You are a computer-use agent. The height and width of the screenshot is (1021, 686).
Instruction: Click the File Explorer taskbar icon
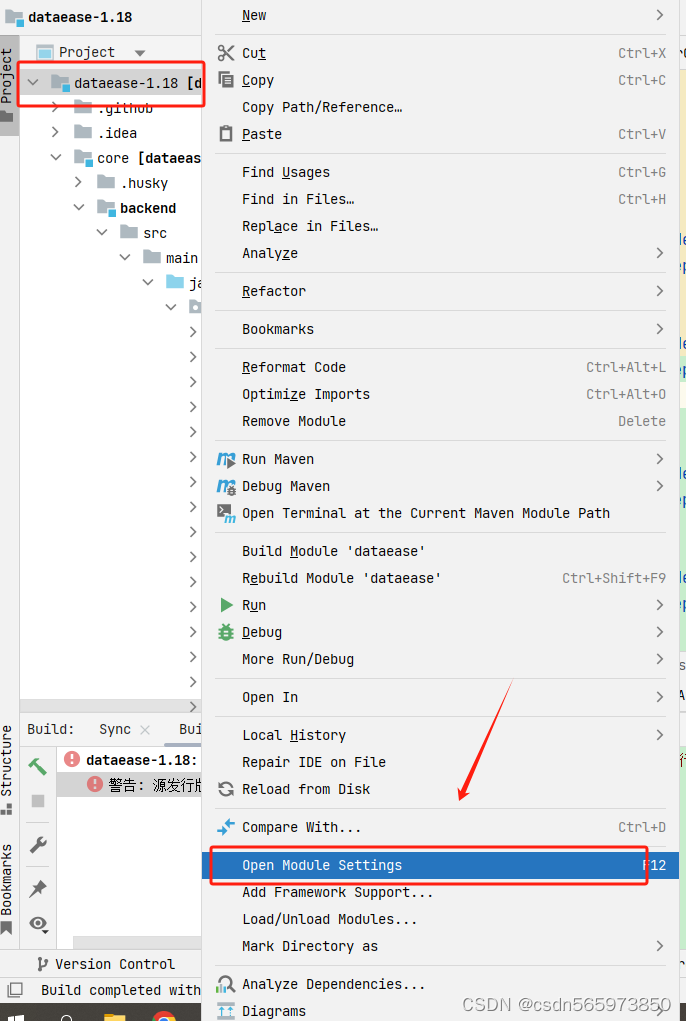tap(115, 1016)
